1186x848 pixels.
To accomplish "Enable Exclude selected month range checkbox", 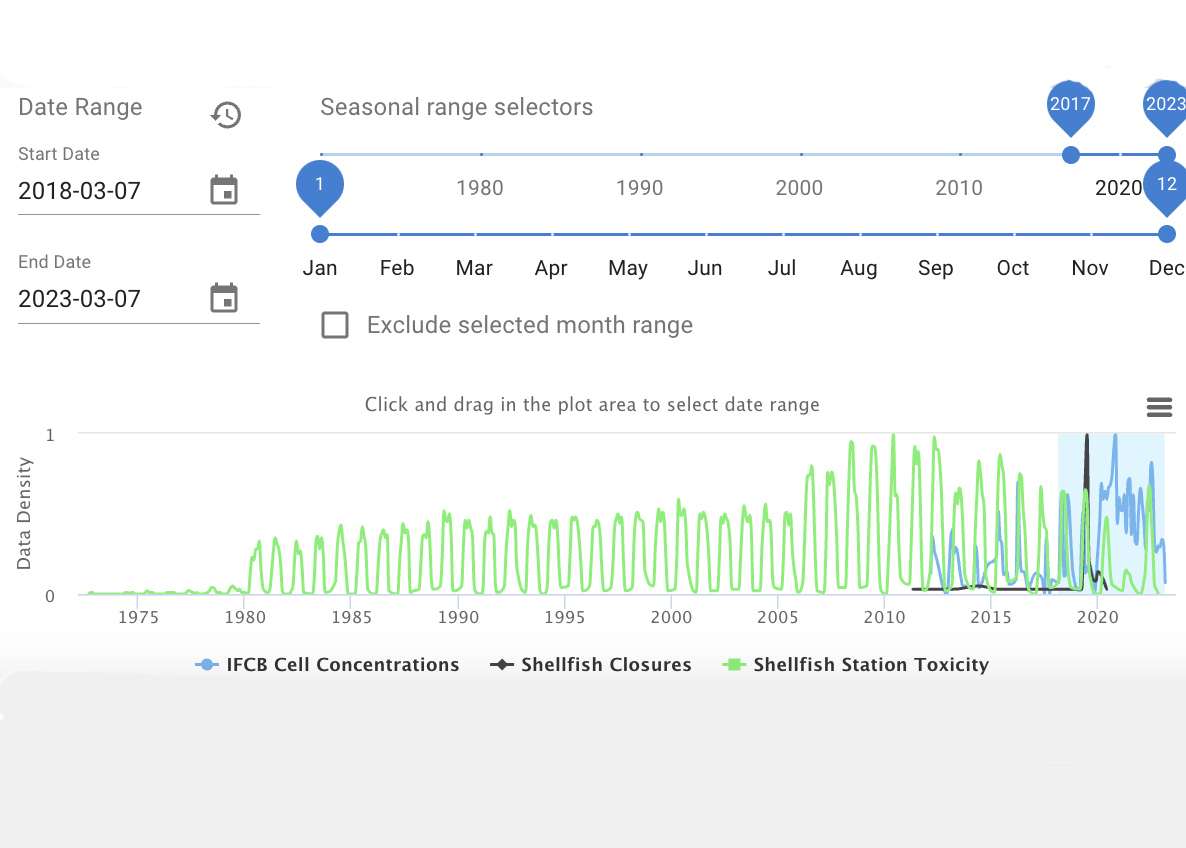I will click(x=335, y=325).
